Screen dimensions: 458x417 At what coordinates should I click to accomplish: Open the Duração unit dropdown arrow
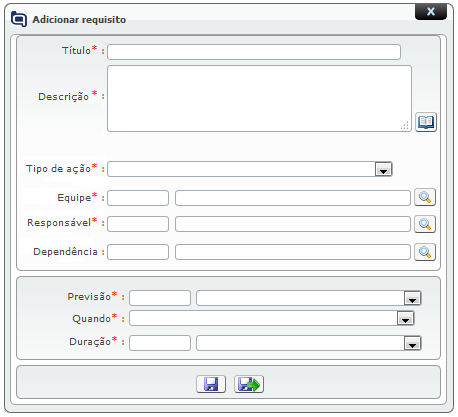tap(412, 343)
